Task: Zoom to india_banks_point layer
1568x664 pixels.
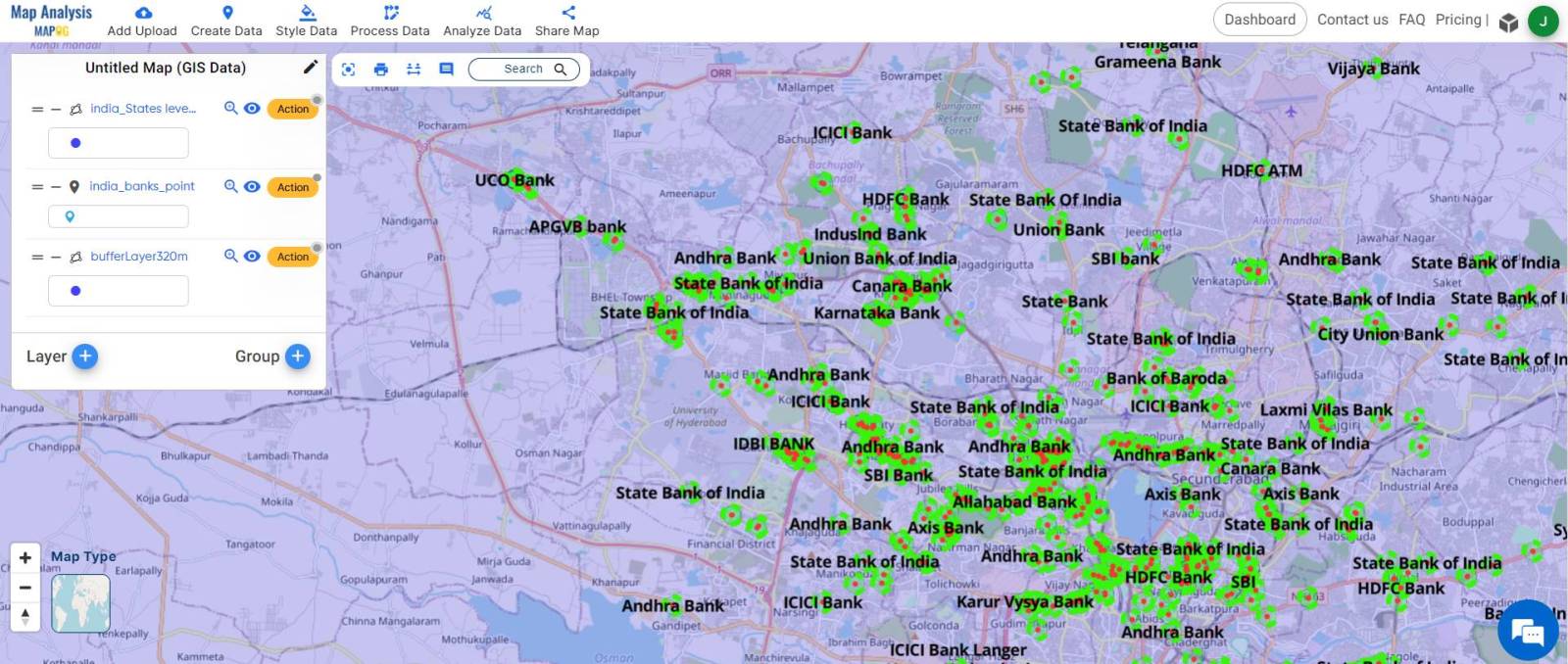Action: (230, 186)
